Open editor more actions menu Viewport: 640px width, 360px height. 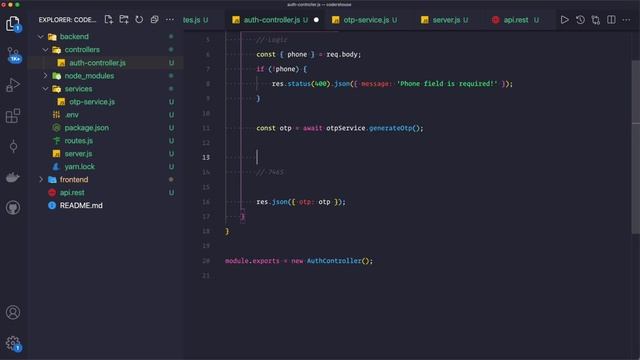click(626, 20)
